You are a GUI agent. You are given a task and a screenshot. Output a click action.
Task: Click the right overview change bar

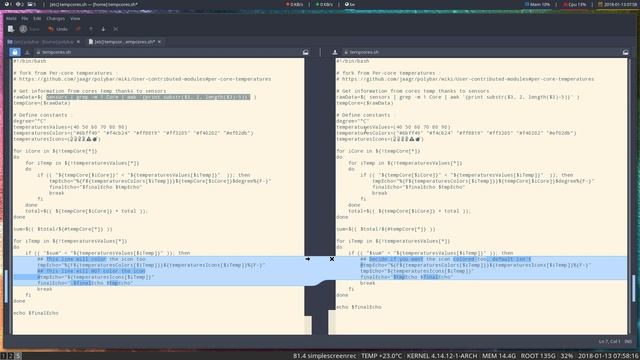pos(633,288)
